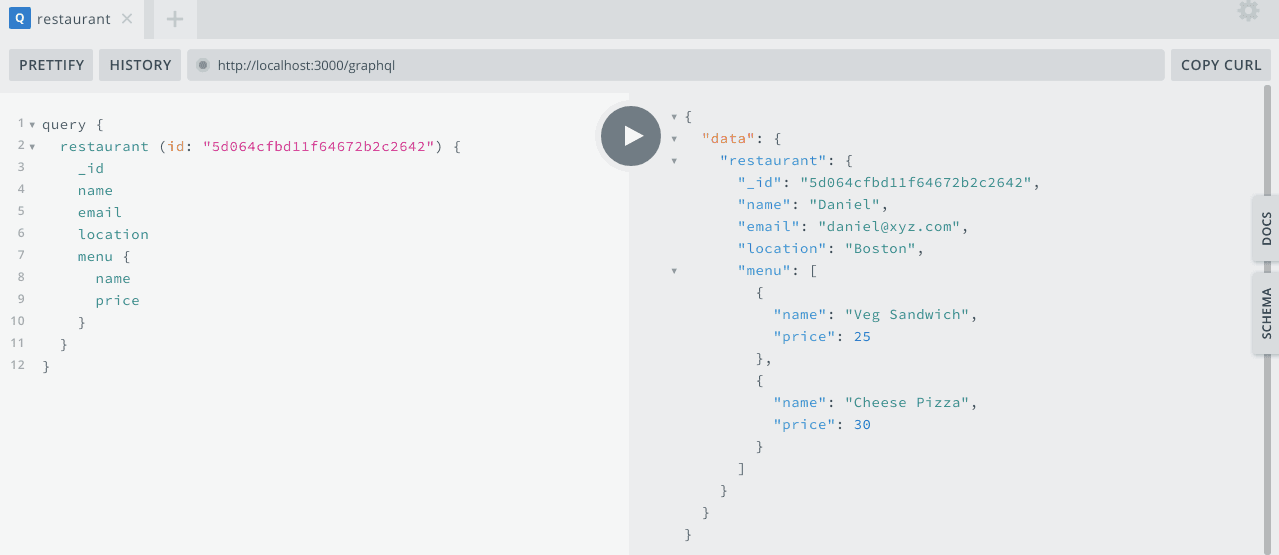Image resolution: width=1279 pixels, height=555 pixels.
Task: Collapse the "data" object in response
Action: (x=674, y=139)
